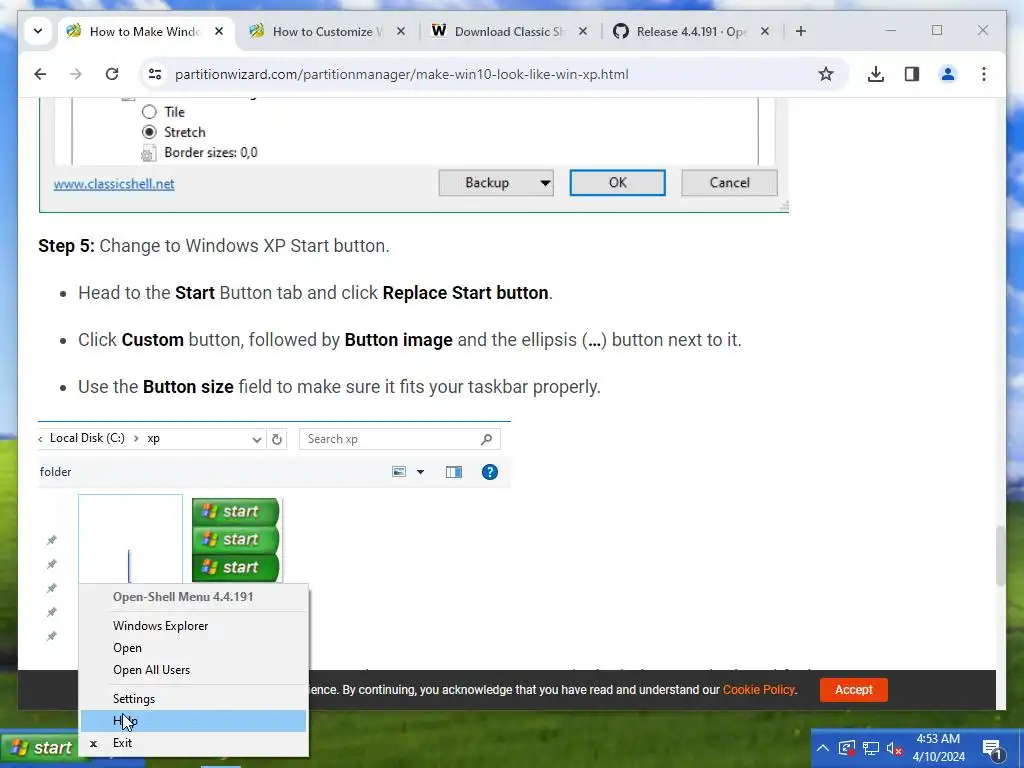Click the blue help question mark icon

click(490, 472)
